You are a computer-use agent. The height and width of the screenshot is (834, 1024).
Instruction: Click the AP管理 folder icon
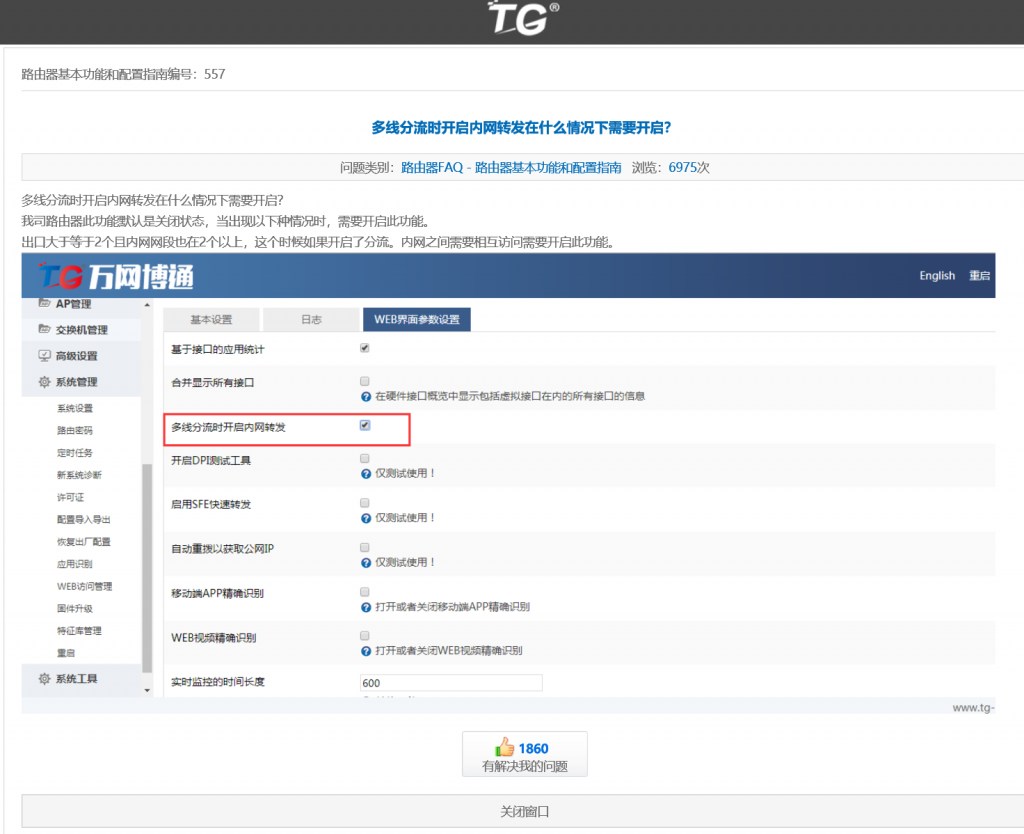(x=44, y=303)
